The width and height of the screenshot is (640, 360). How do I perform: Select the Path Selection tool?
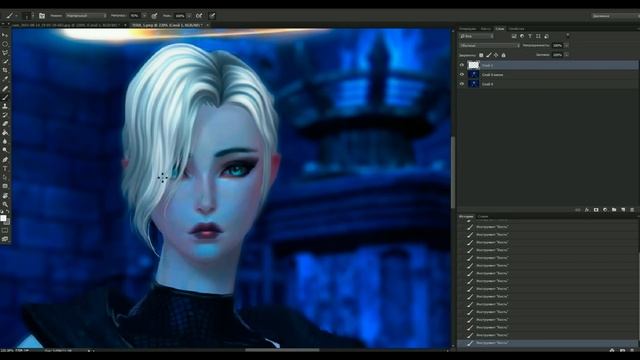[5, 177]
